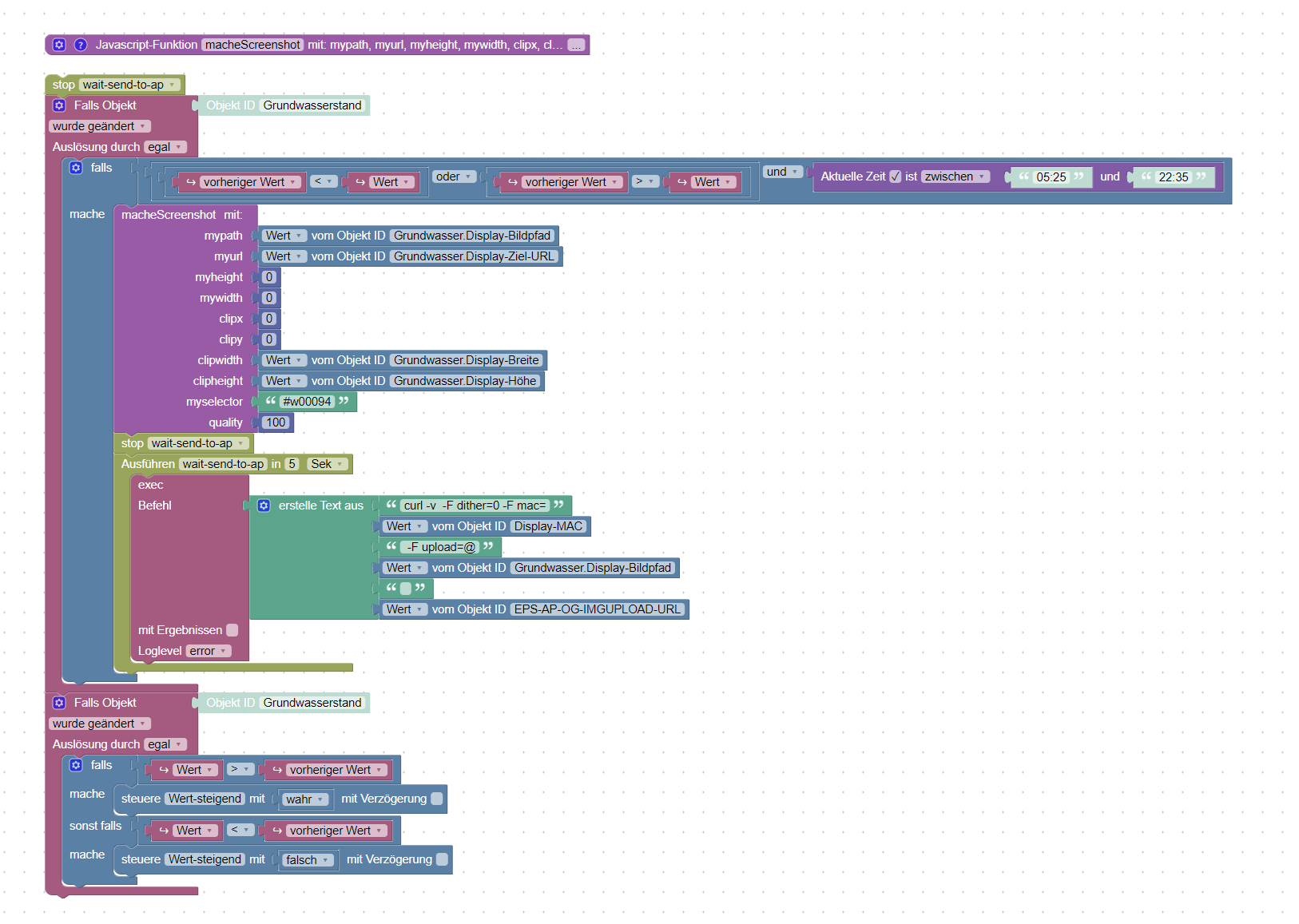Edit the mywidth value 0
Screen dimensions: 1299x924
click(x=269, y=298)
